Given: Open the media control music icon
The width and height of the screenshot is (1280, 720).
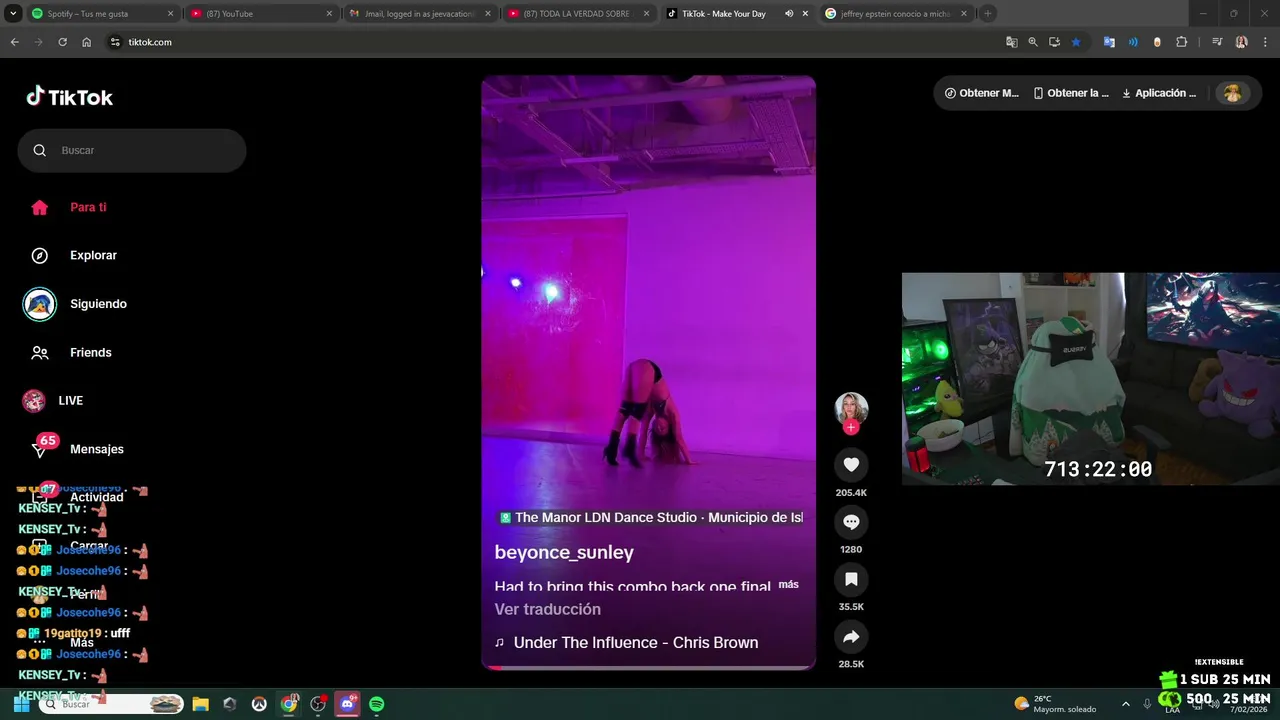Looking at the screenshot, I should pos(1217,42).
